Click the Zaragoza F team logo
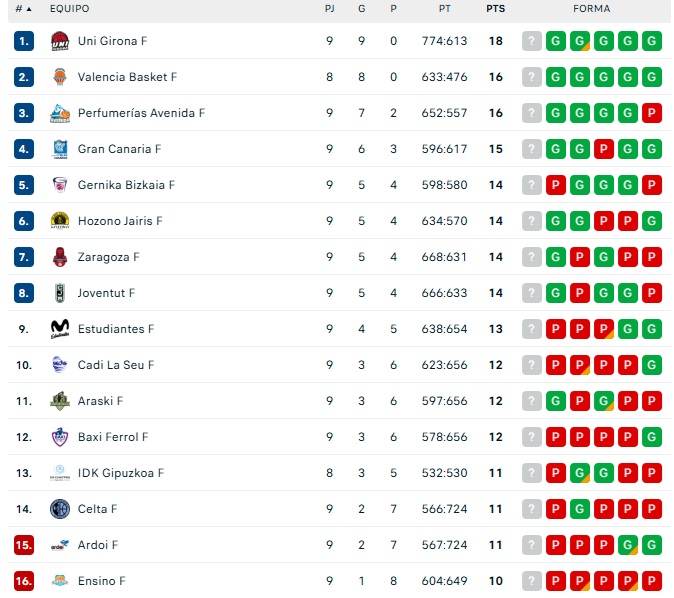The width and height of the screenshot is (674, 598). click(59, 257)
